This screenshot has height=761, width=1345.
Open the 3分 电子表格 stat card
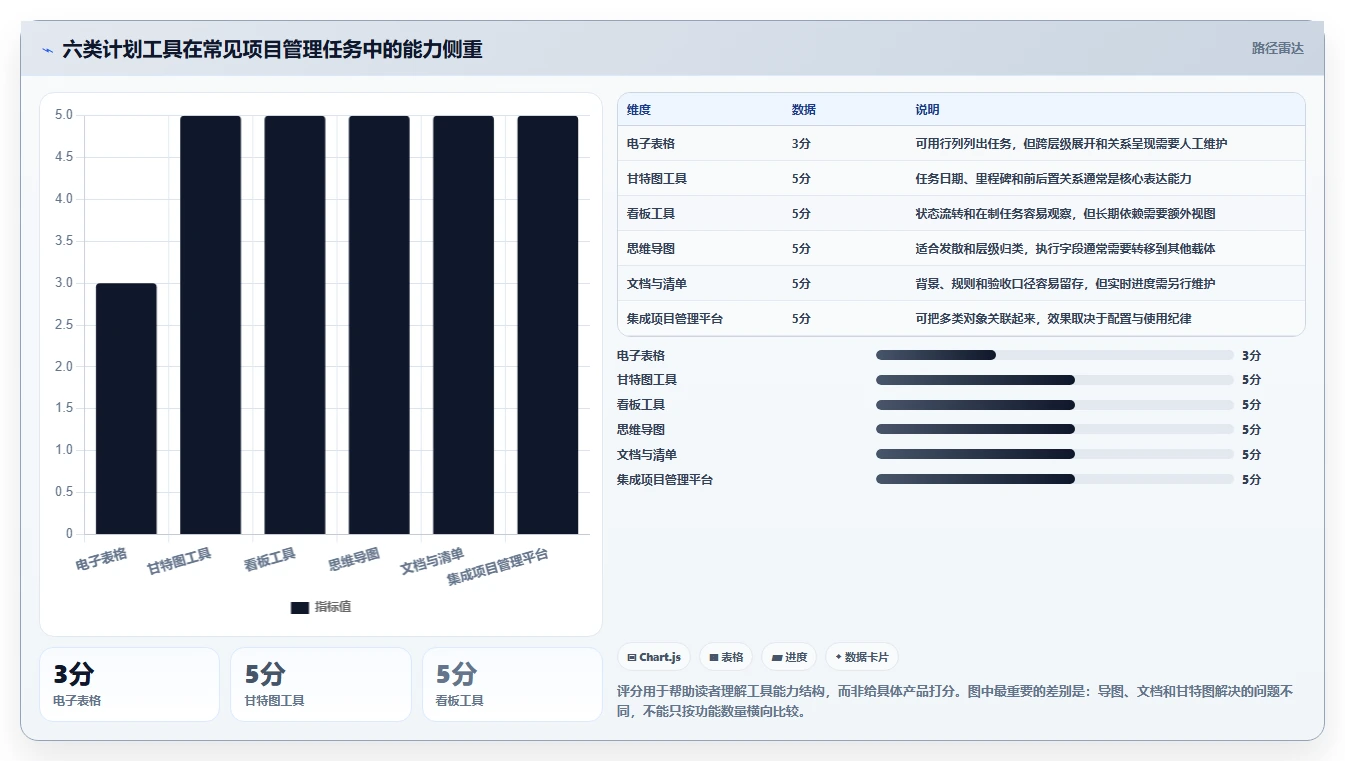[x=129, y=684]
